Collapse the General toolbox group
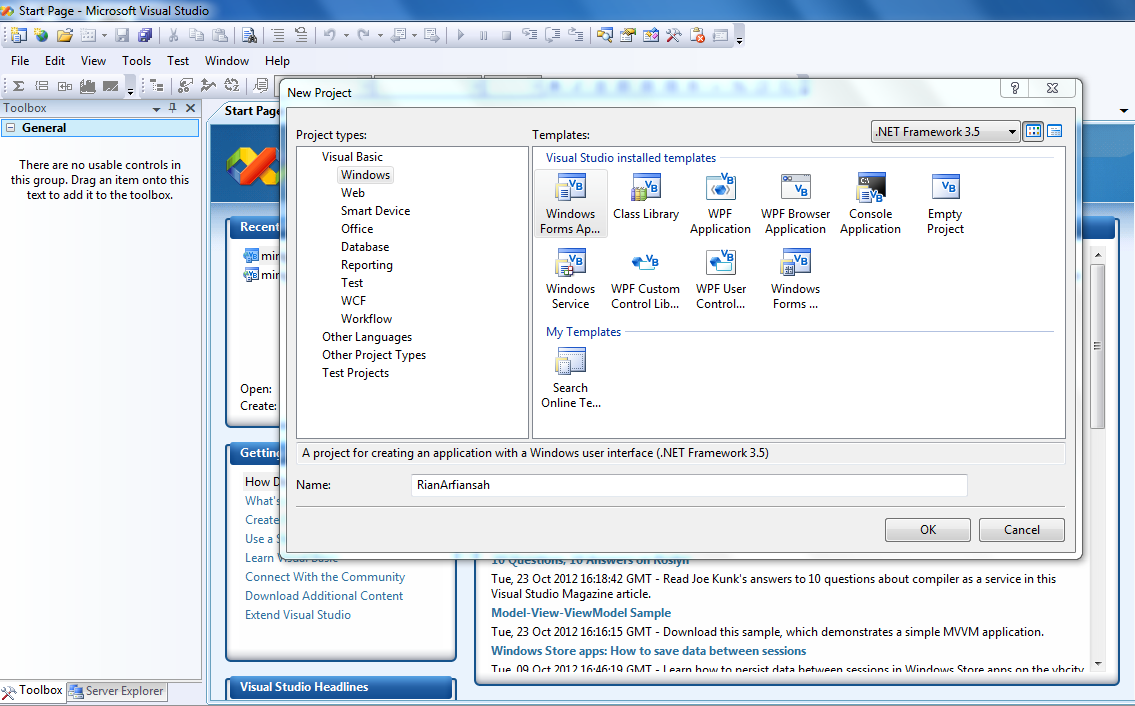Viewport: 1135px width, 706px height. pos(11,127)
